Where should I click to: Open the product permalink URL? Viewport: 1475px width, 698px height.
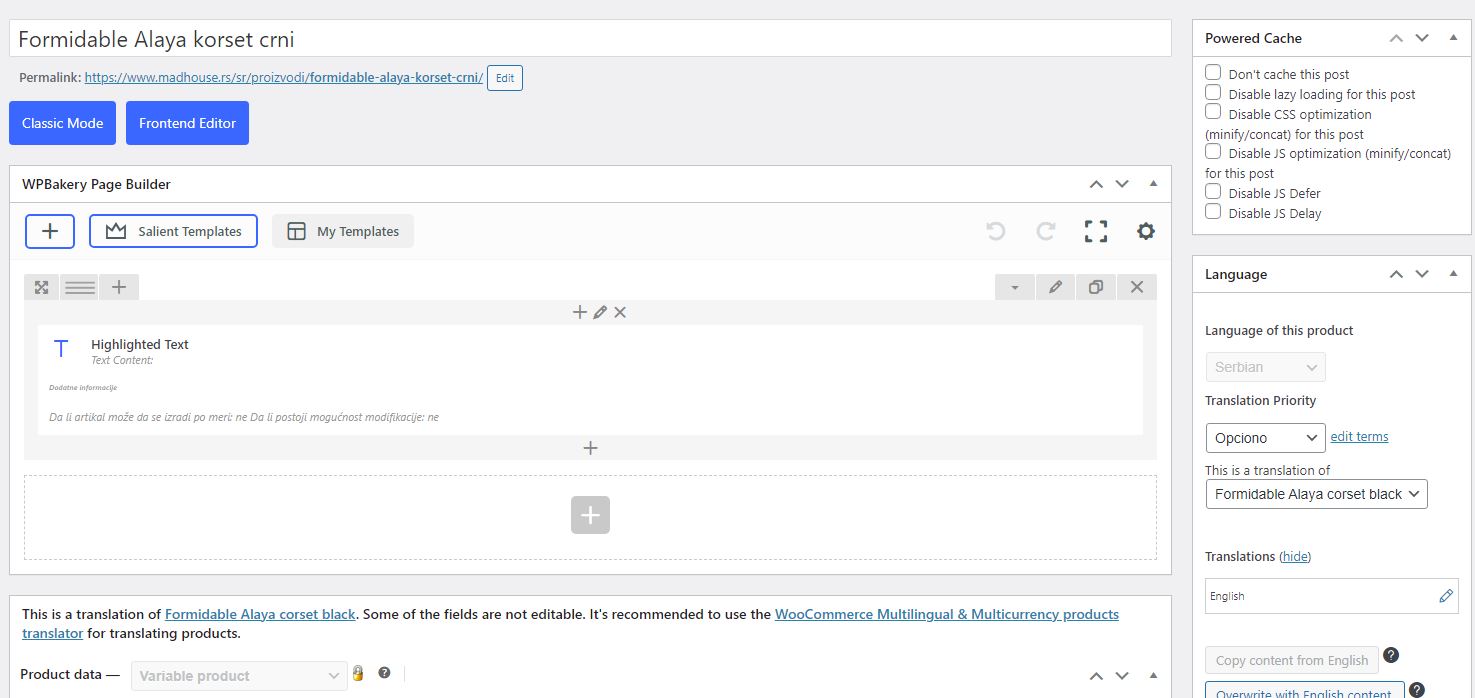(284, 77)
